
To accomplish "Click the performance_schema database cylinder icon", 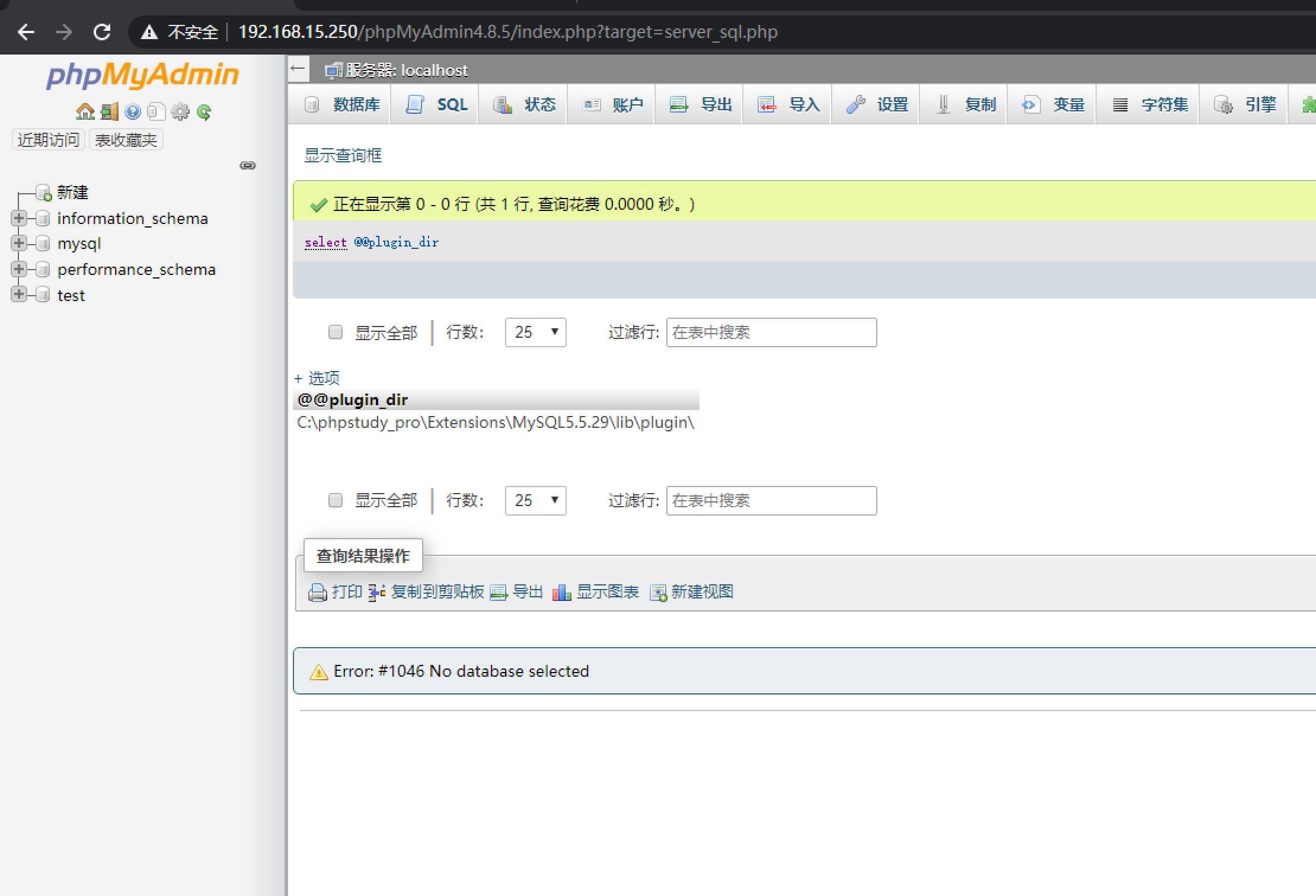I will tap(43, 270).
